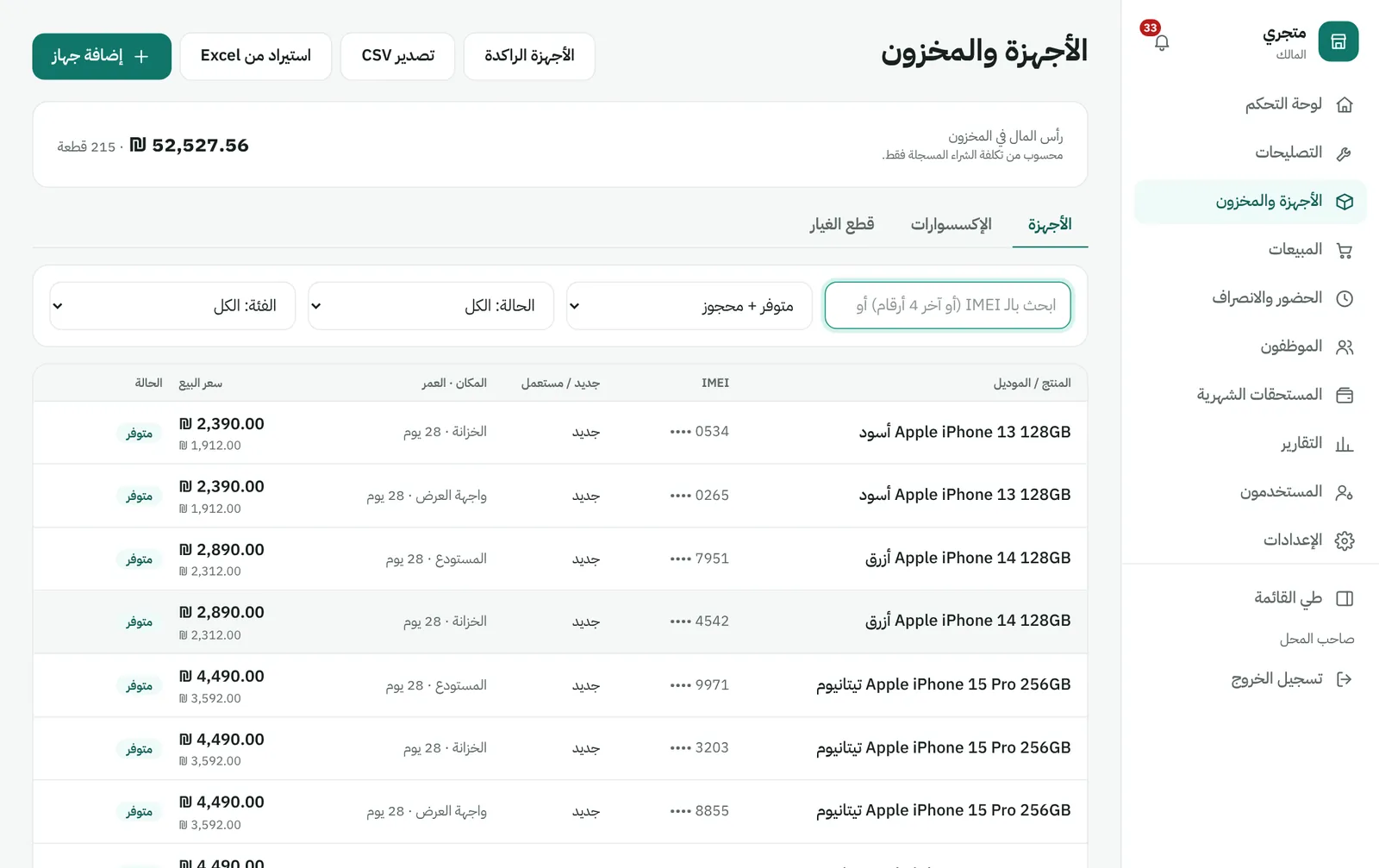Click the wallet icon for المستحقات الشهرية
This screenshot has height=868, width=1379.
click(1344, 395)
